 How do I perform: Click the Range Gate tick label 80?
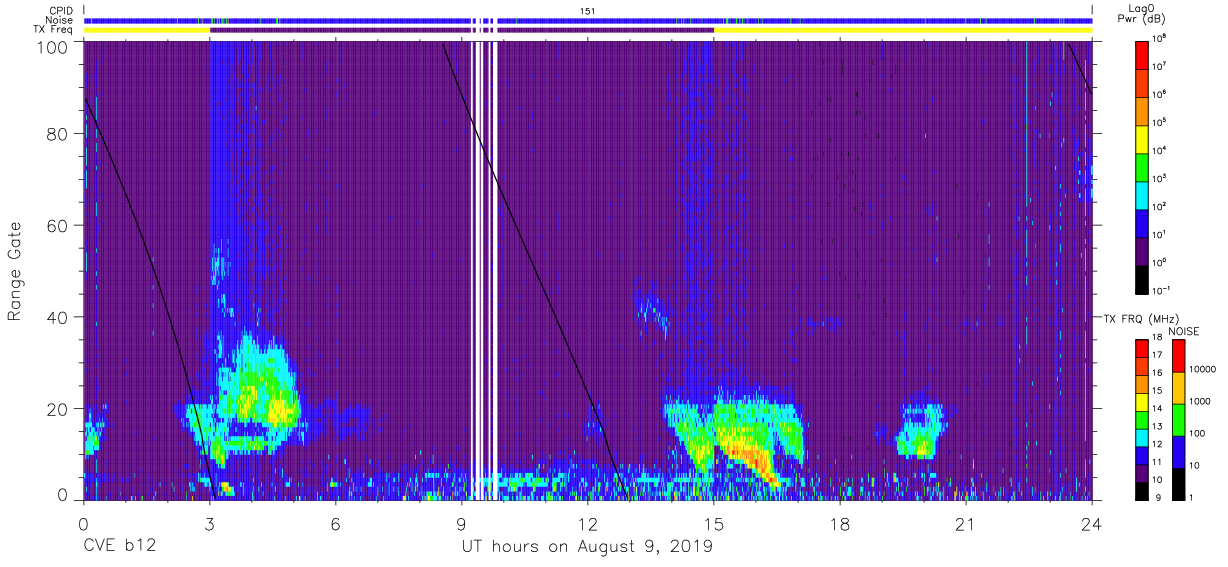click(x=58, y=134)
